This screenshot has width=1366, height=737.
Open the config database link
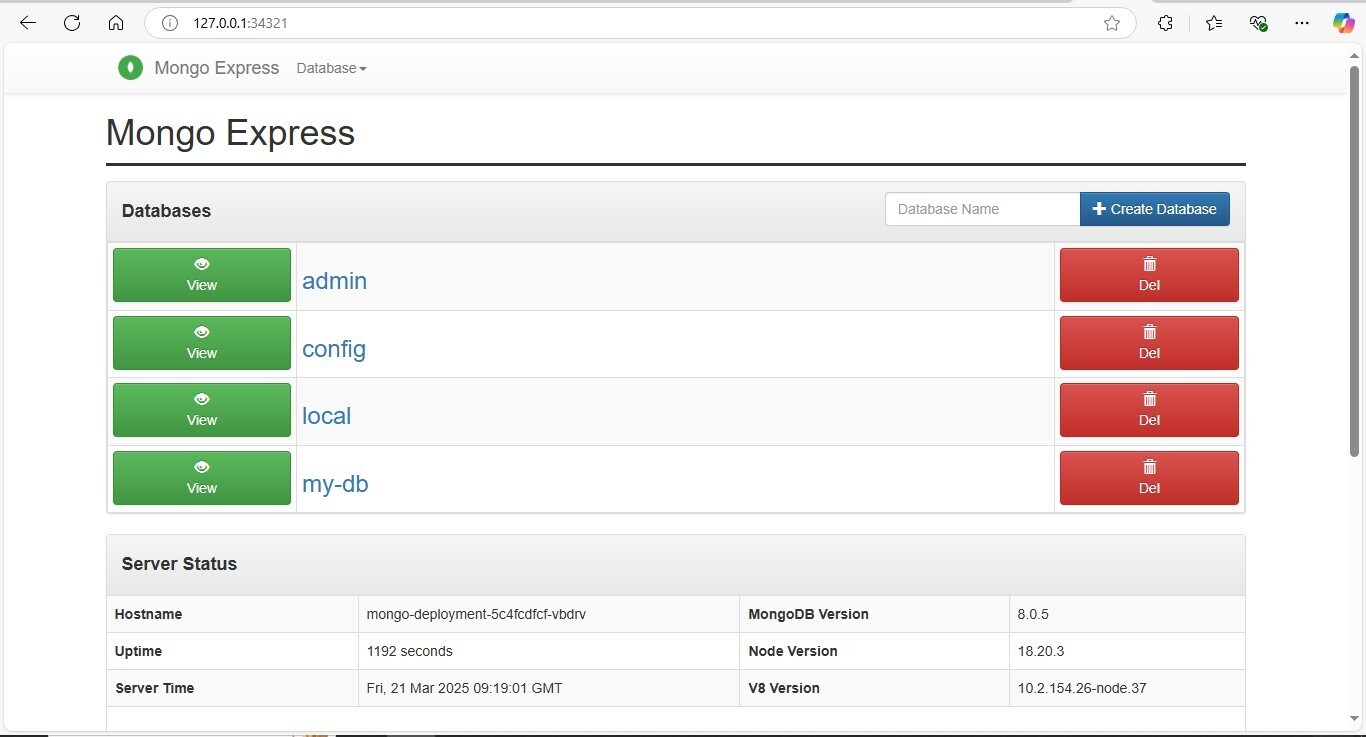[x=334, y=349]
